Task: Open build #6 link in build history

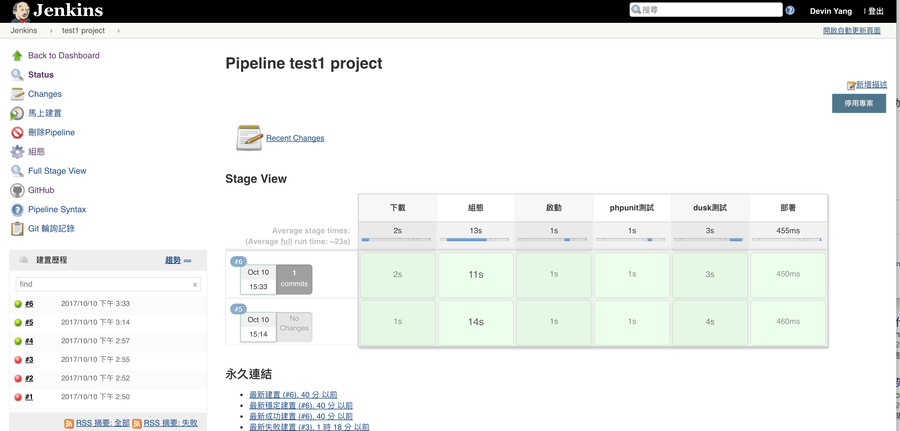Action: tap(29, 304)
